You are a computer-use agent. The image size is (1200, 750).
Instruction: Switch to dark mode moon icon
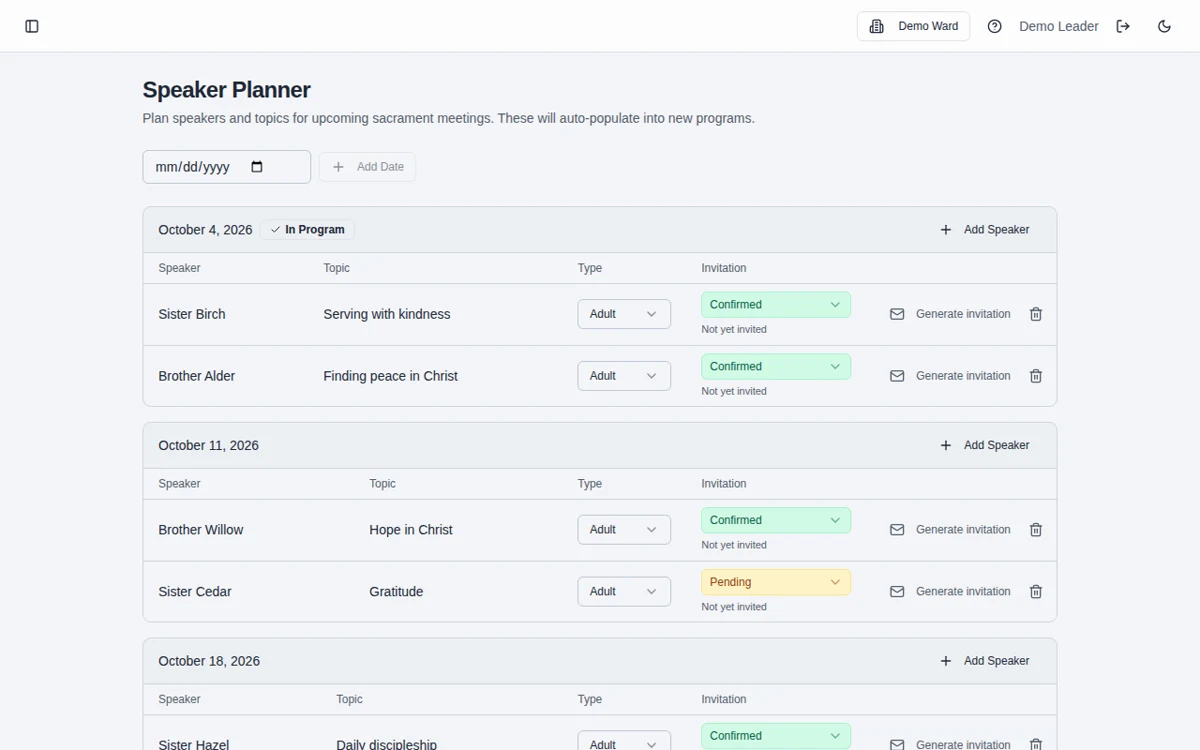pos(1164,26)
